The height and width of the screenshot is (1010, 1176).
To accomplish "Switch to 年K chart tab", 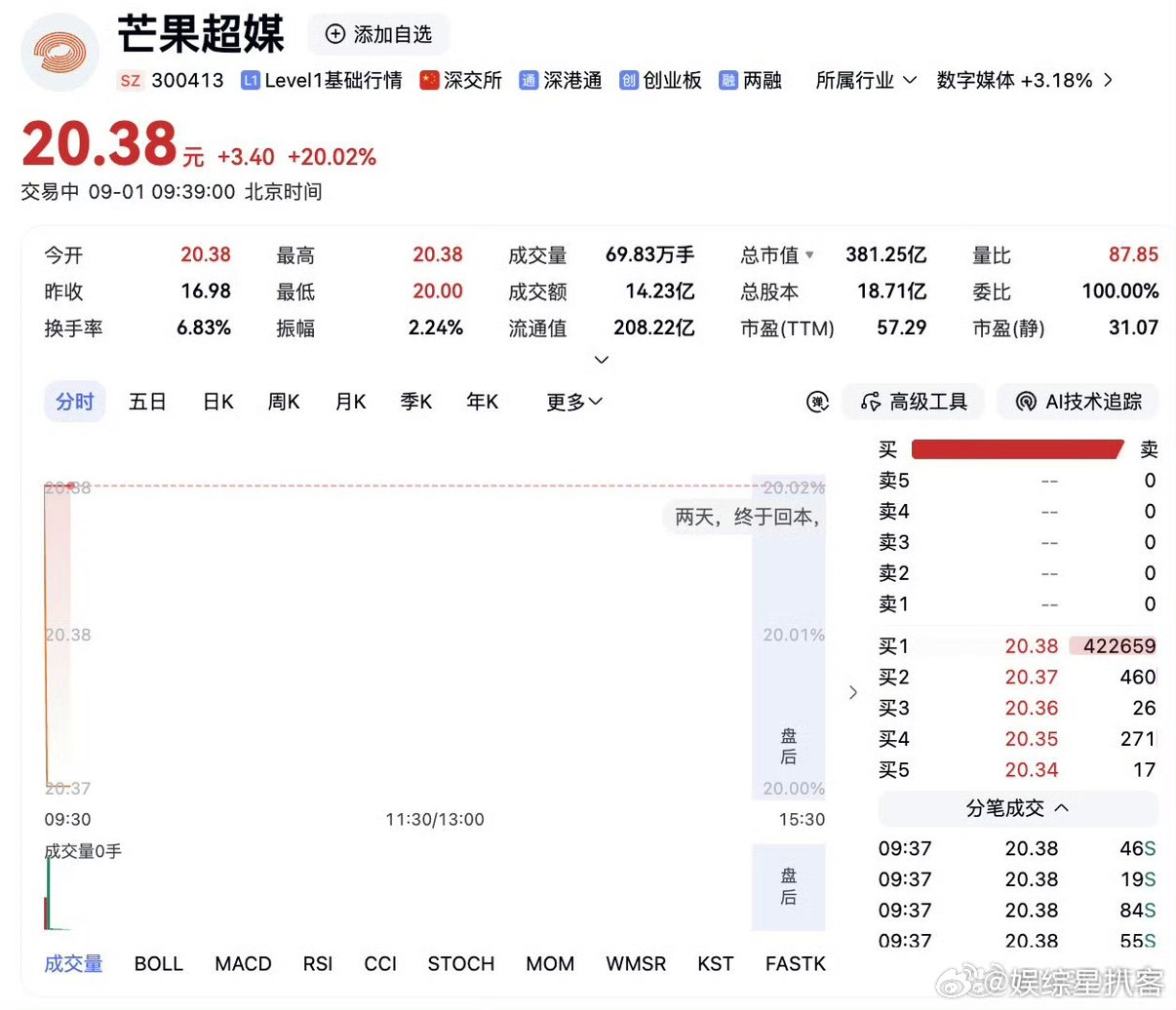I will 483,402.
